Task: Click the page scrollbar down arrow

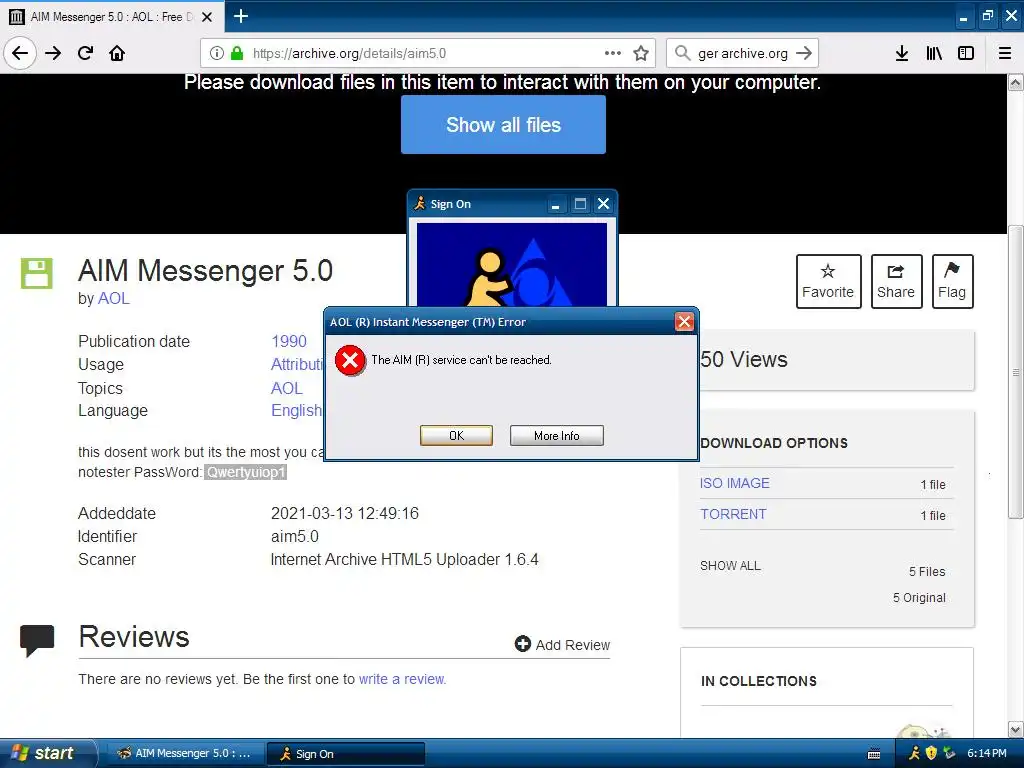Action: coord(1016,729)
